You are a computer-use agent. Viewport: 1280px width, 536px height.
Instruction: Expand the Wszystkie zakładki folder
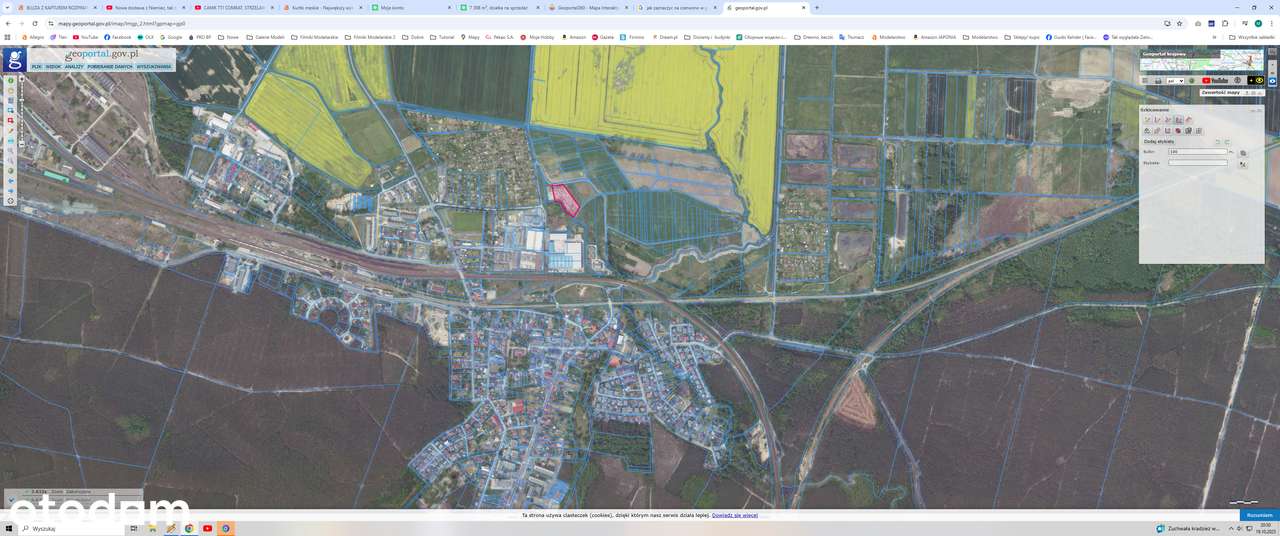click(1252, 37)
